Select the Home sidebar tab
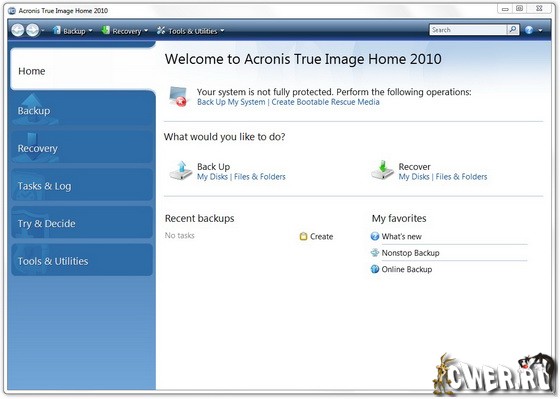Viewport: 560px width, 399px height. click(83, 69)
